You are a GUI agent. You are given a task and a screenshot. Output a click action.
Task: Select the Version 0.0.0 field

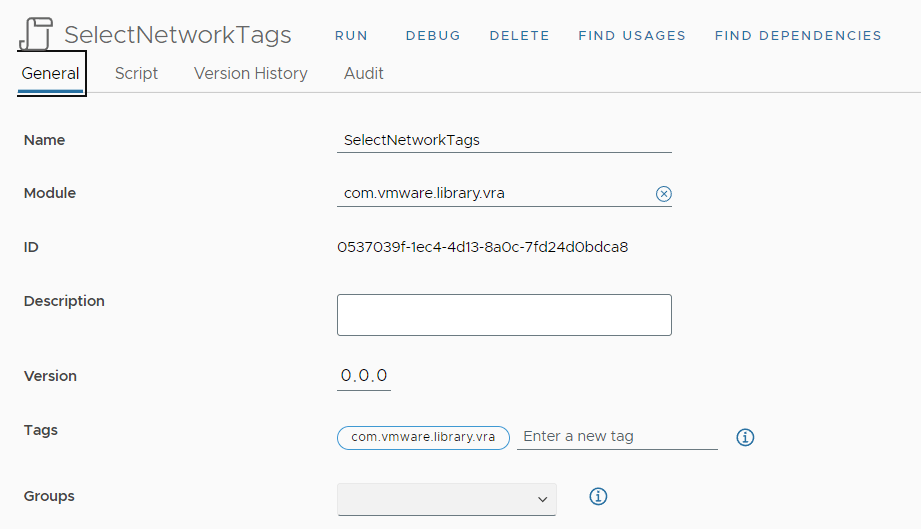364,376
